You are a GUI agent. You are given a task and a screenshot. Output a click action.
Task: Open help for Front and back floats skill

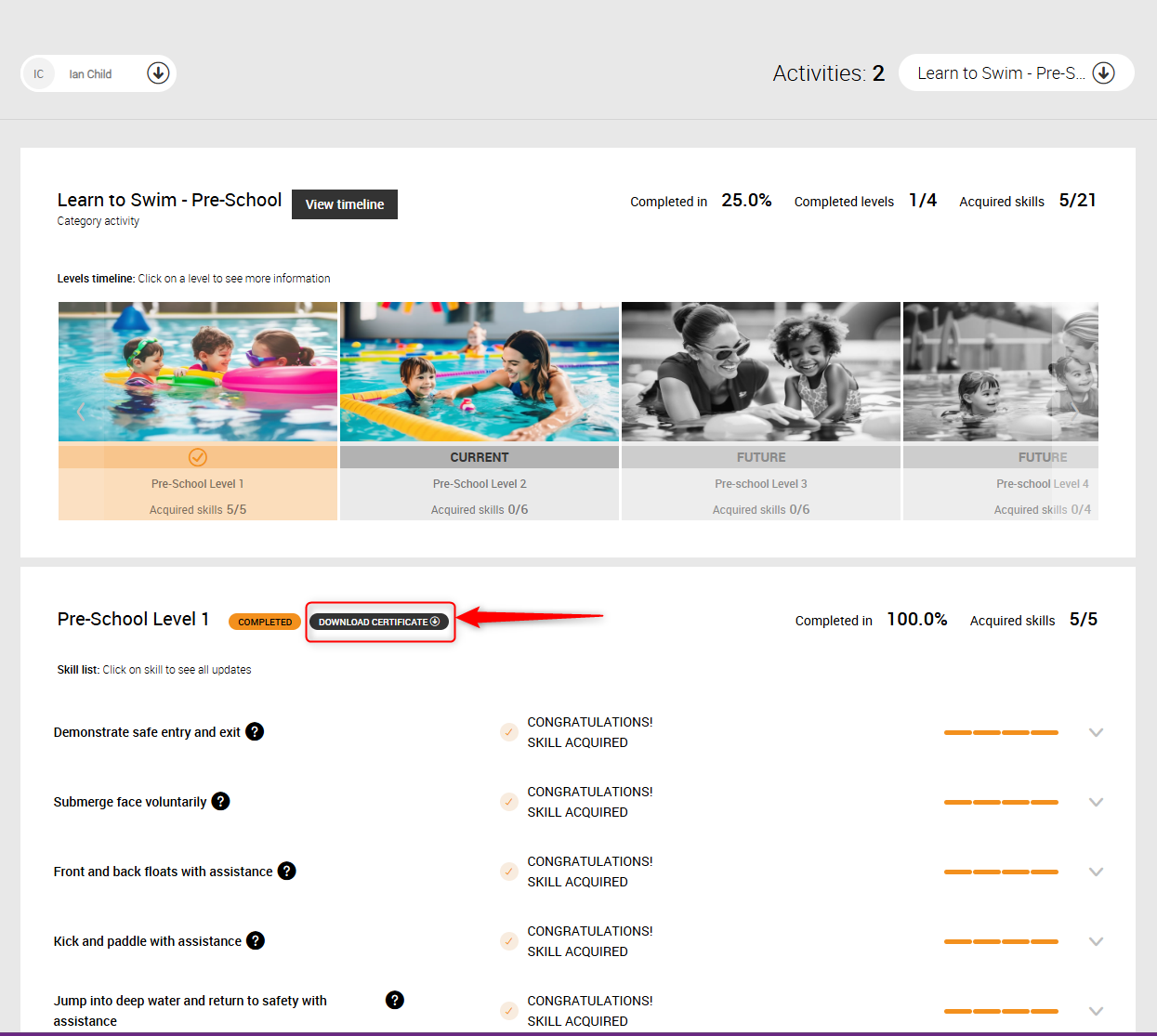point(287,872)
